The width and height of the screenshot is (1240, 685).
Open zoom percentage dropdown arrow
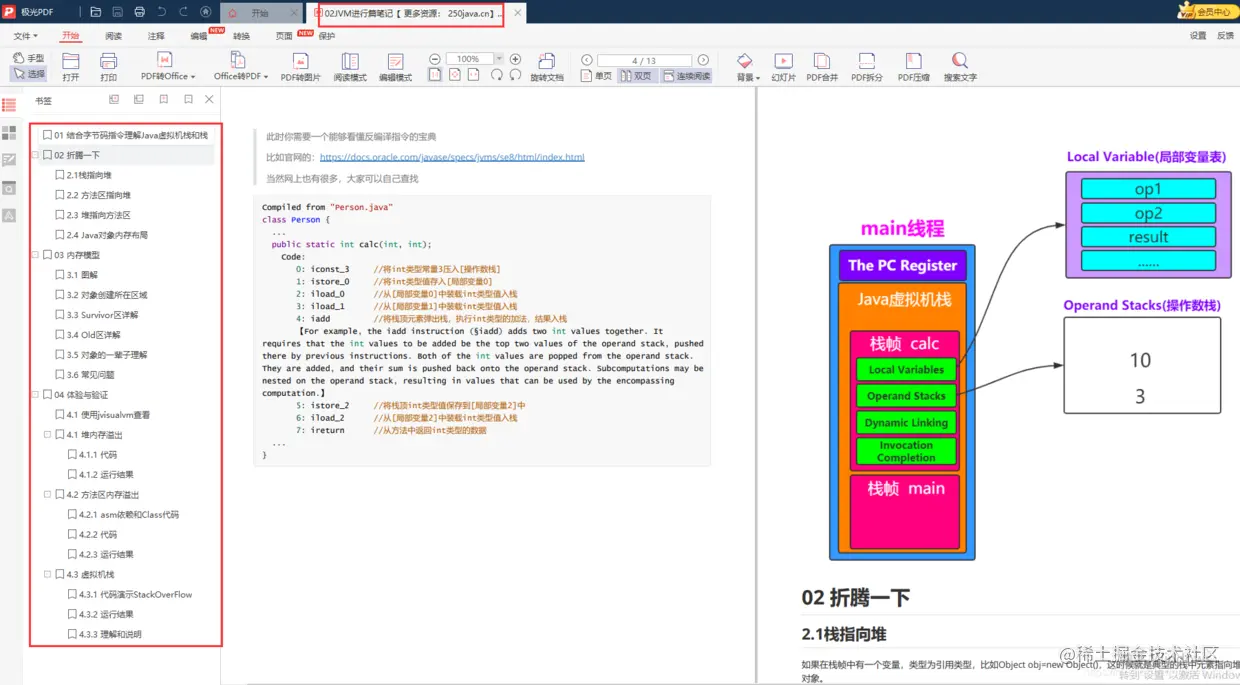(x=498, y=59)
